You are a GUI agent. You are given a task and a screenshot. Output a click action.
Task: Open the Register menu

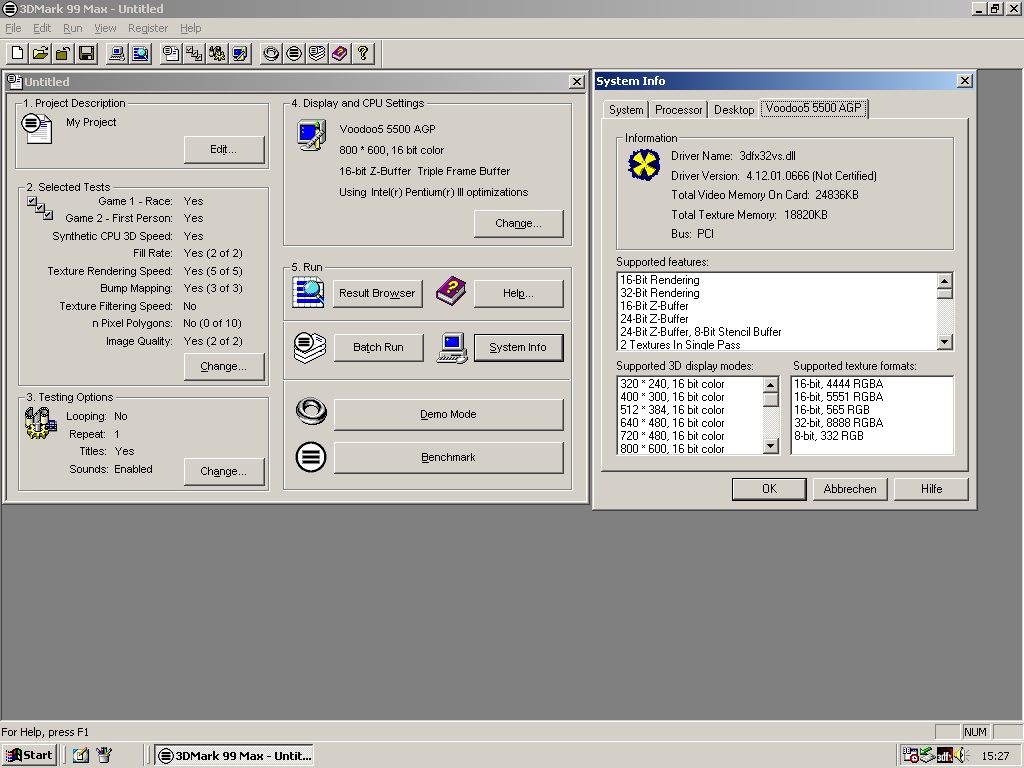pyautogui.click(x=148, y=28)
